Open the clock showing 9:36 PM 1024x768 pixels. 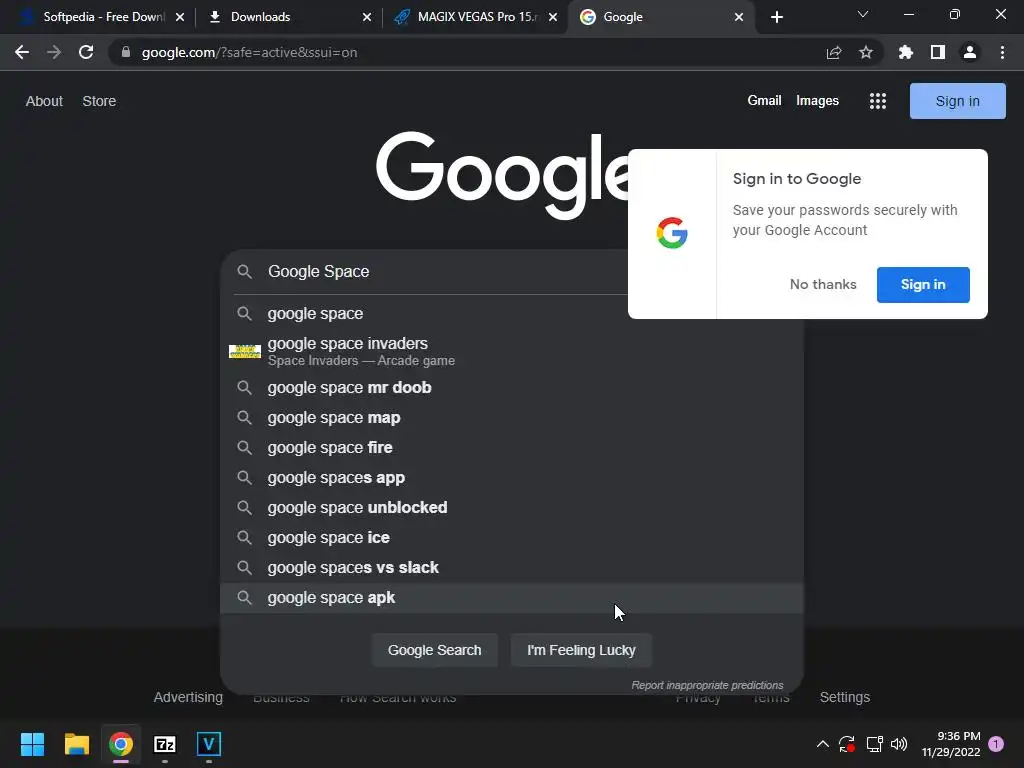[x=951, y=744]
